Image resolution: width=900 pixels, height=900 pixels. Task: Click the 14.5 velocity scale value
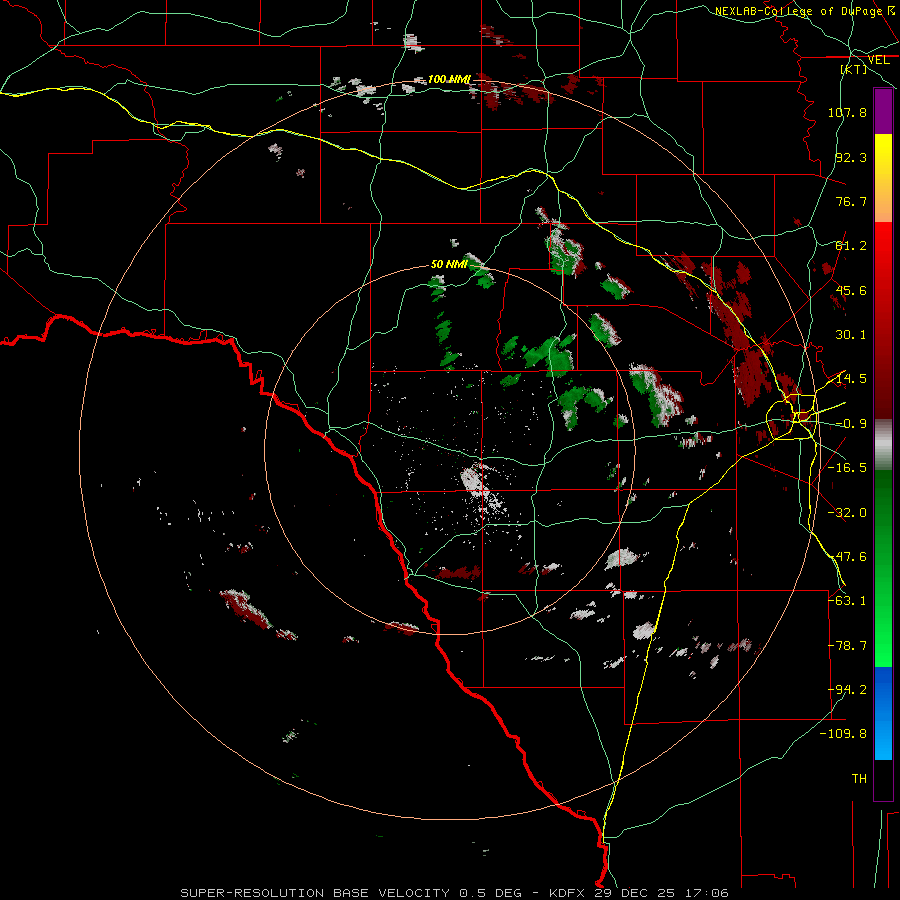(851, 379)
